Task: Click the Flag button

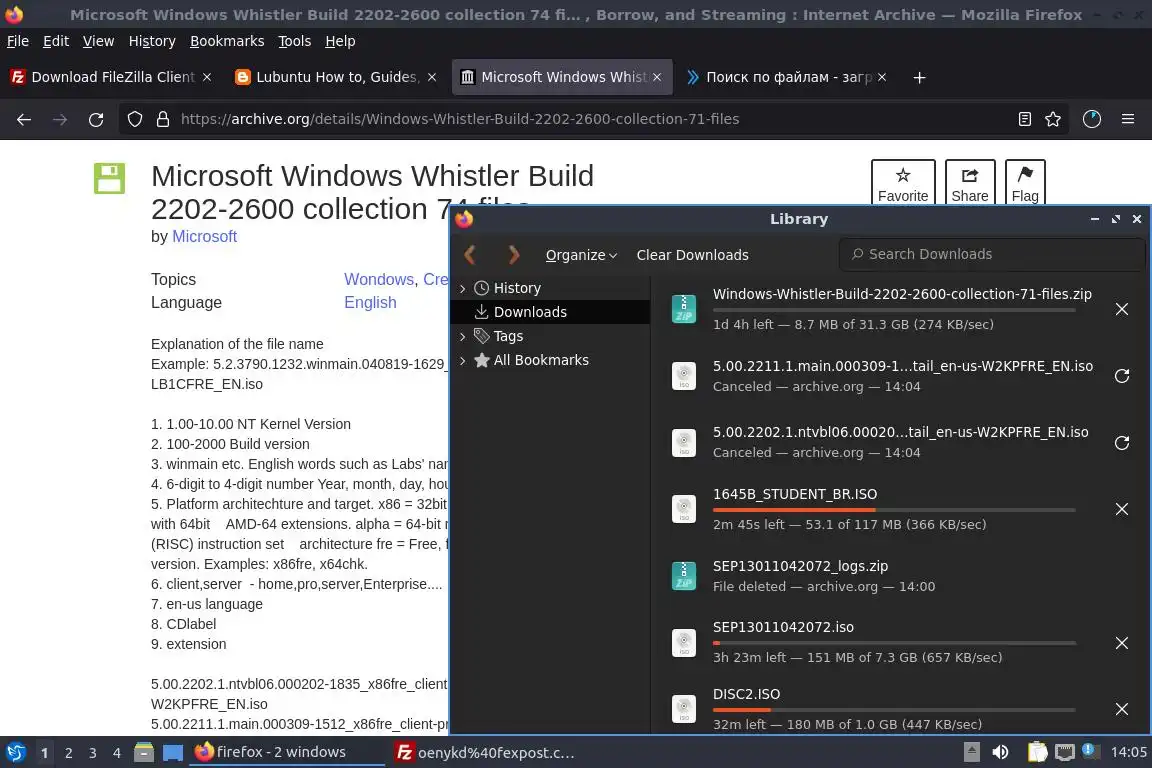Action: 1025,182
